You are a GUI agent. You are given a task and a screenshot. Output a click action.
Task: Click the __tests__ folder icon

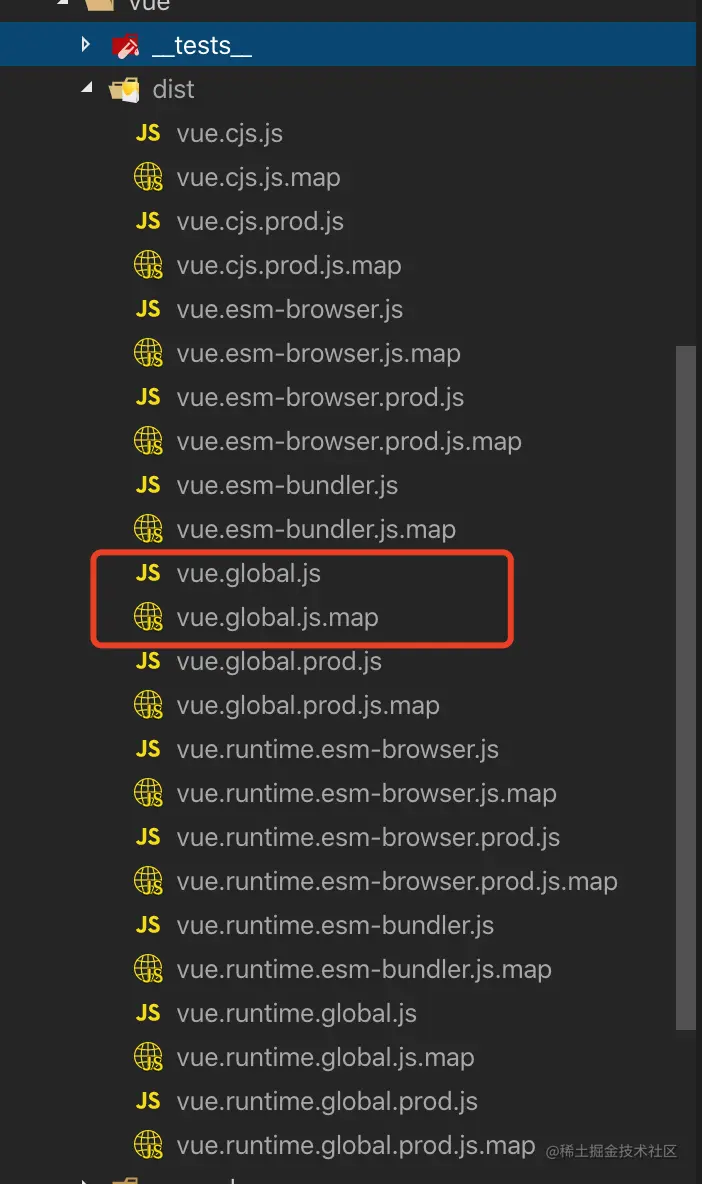(x=125, y=46)
